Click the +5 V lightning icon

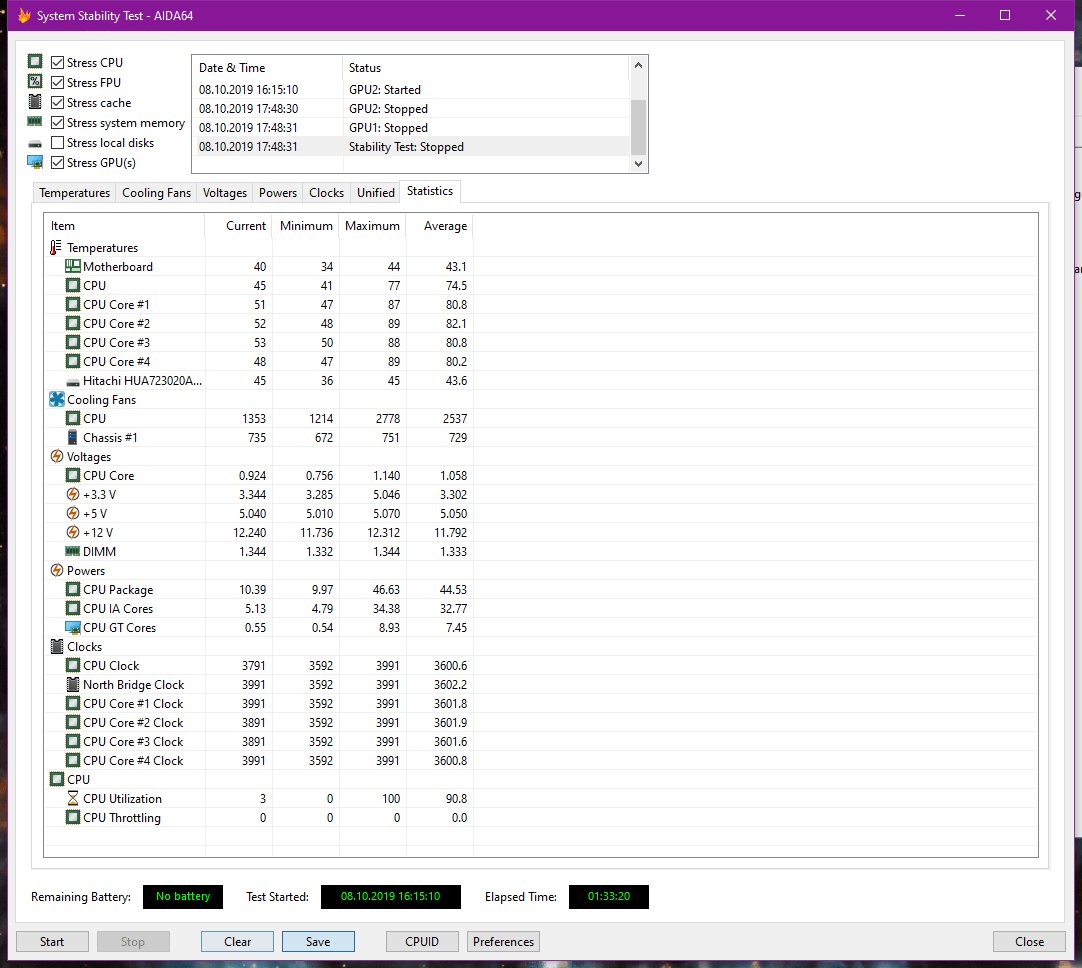pos(72,513)
